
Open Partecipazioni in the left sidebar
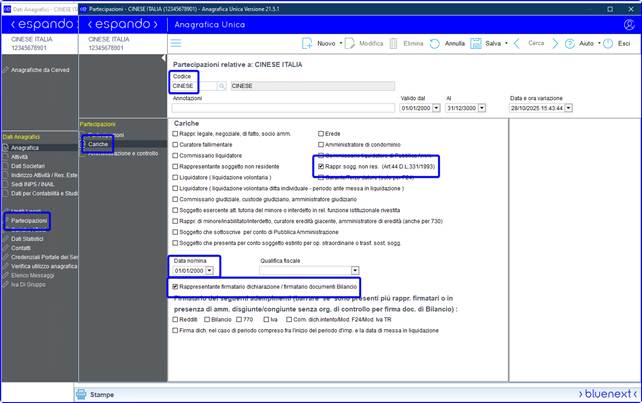click(29, 220)
